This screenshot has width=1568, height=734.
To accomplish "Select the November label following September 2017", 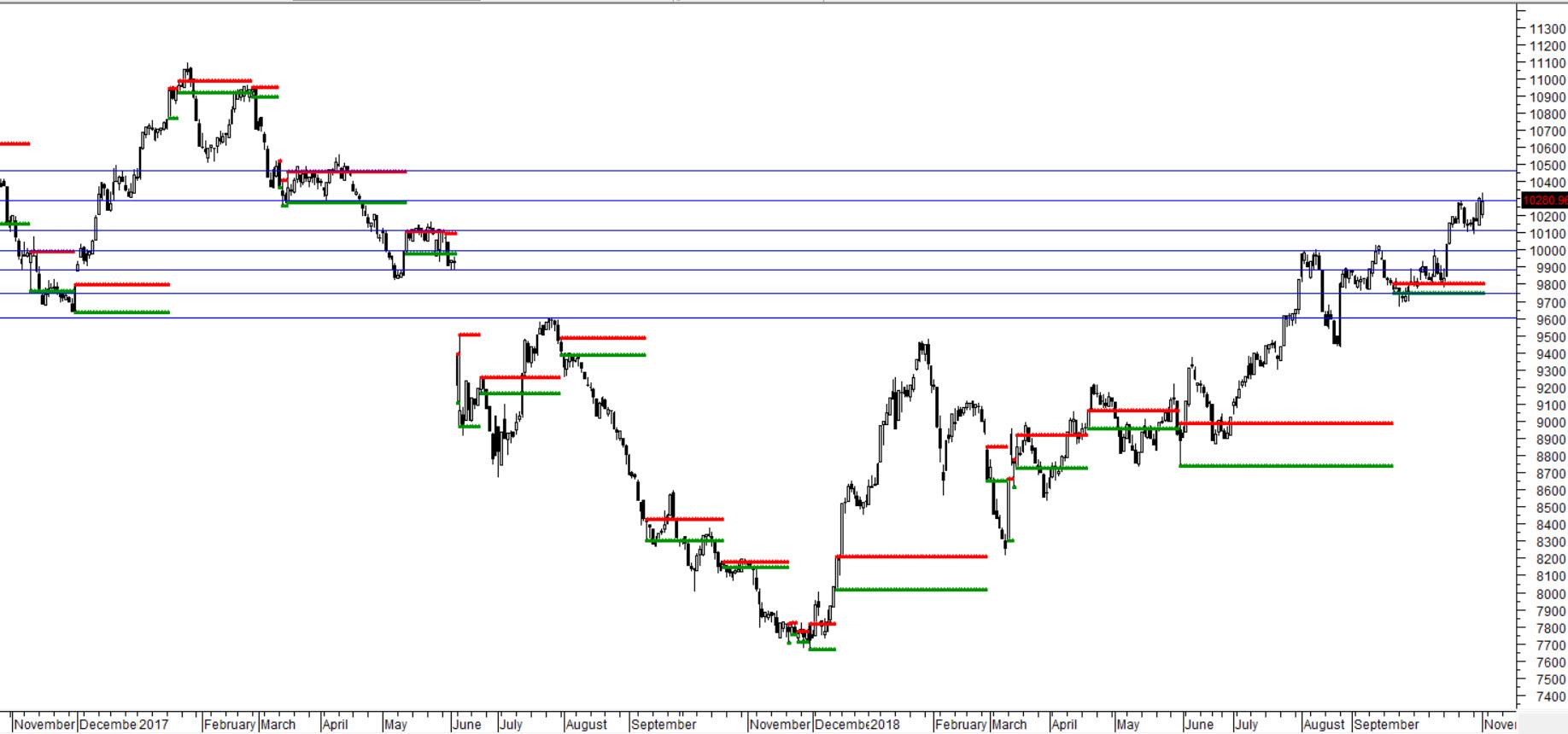I will (780, 724).
